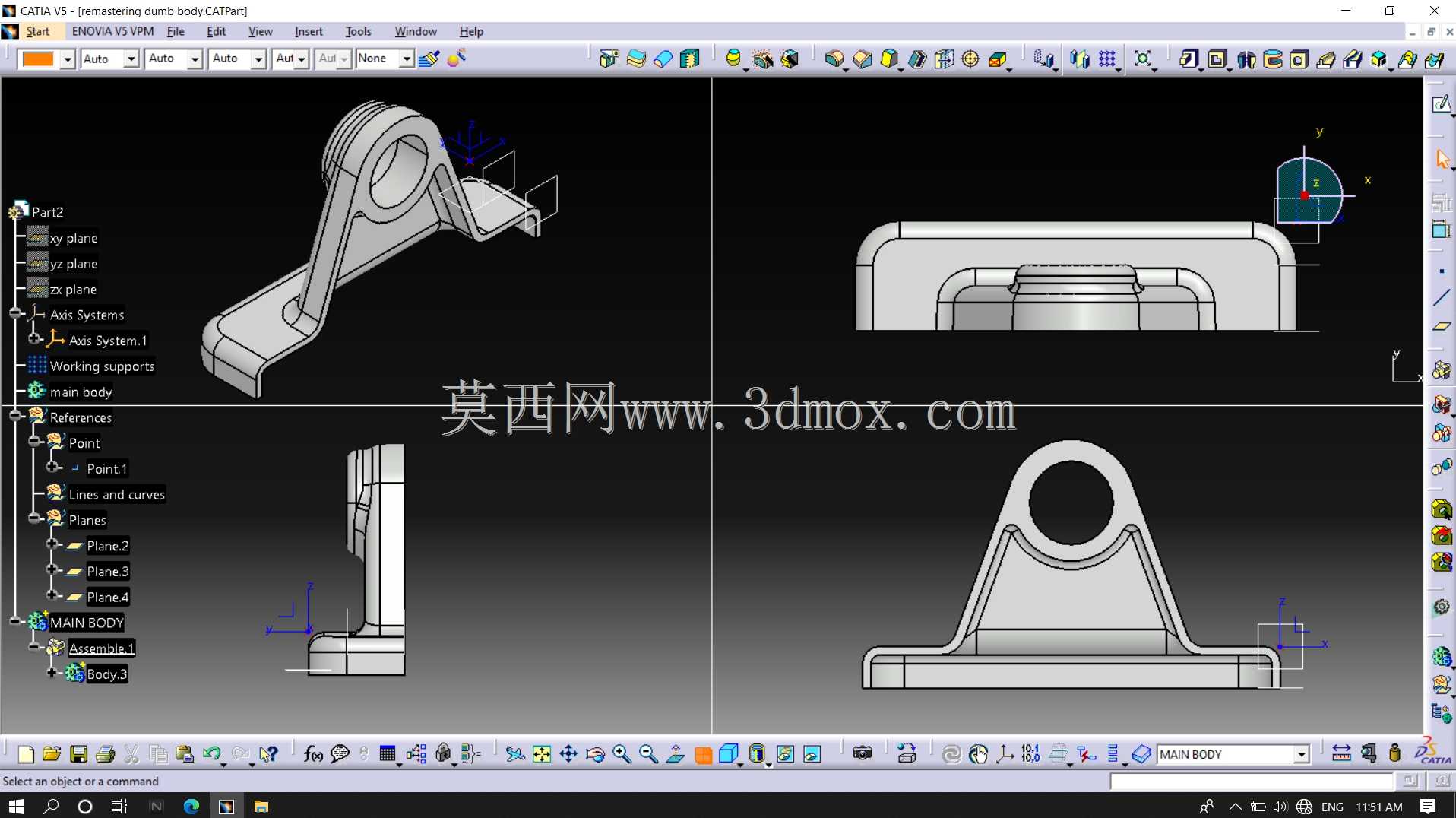Screen dimensions: 1456x818
Task: Click the Fit All In icon
Action: click(542, 754)
